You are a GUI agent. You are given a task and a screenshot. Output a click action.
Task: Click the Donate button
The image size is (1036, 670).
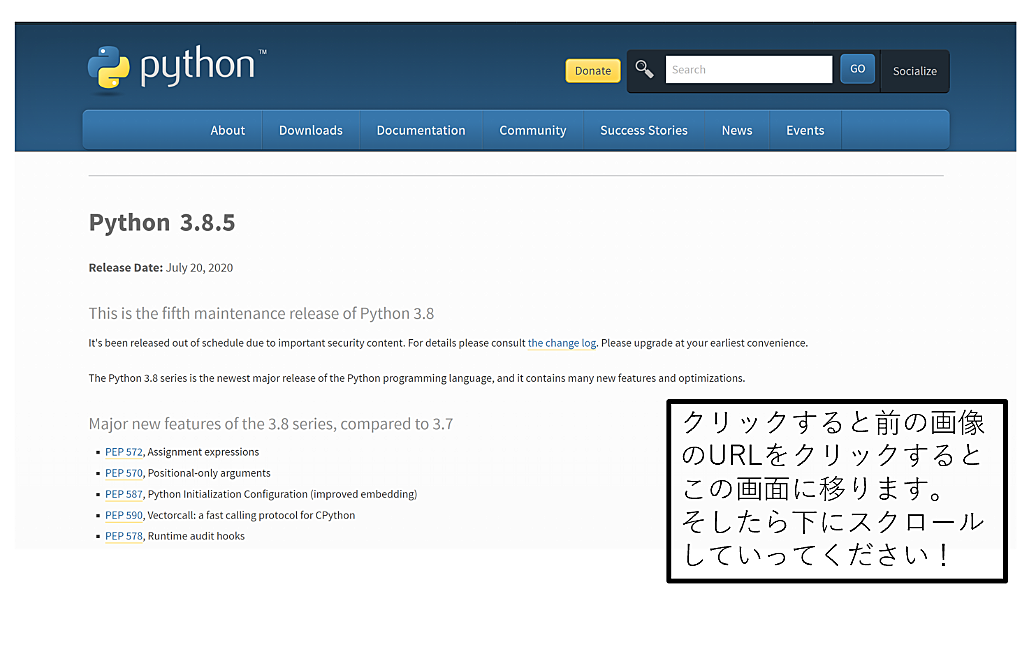pyautogui.click(x=593, y=71)
